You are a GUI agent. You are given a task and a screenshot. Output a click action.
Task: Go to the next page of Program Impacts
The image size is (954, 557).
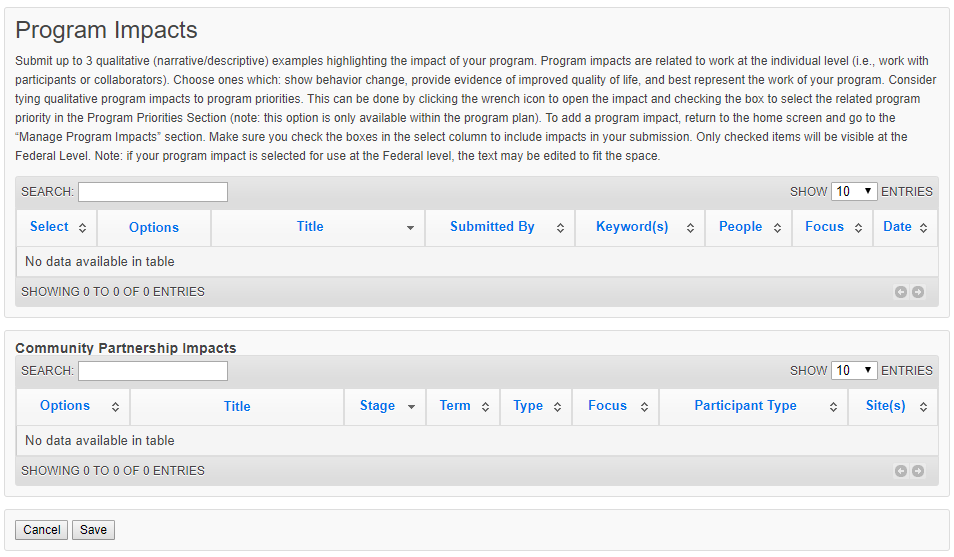(917, 292)
